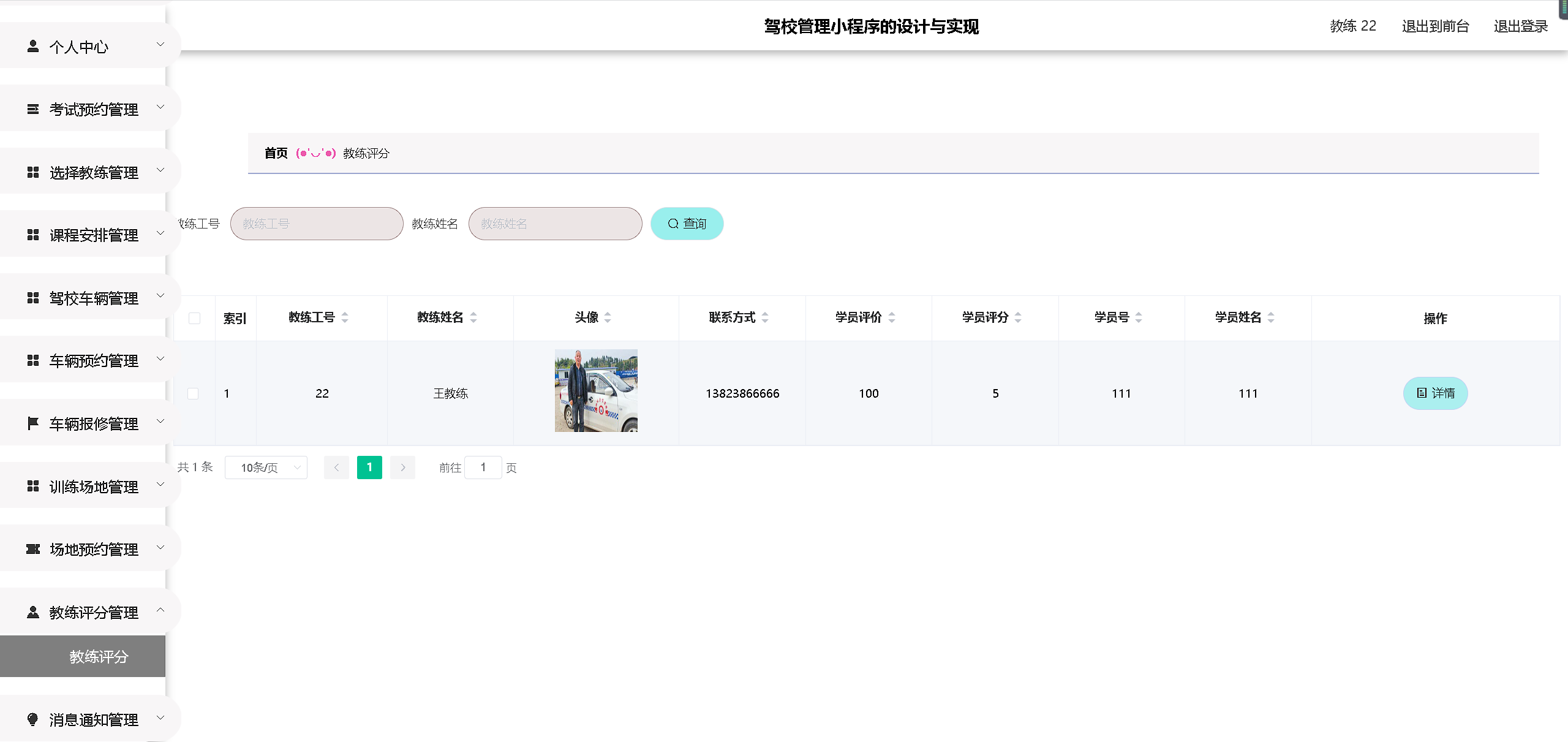This screenshot has width=1568, height=742.
Task: Open the 10条/页 page size dropdown
Action: (266, 468)
